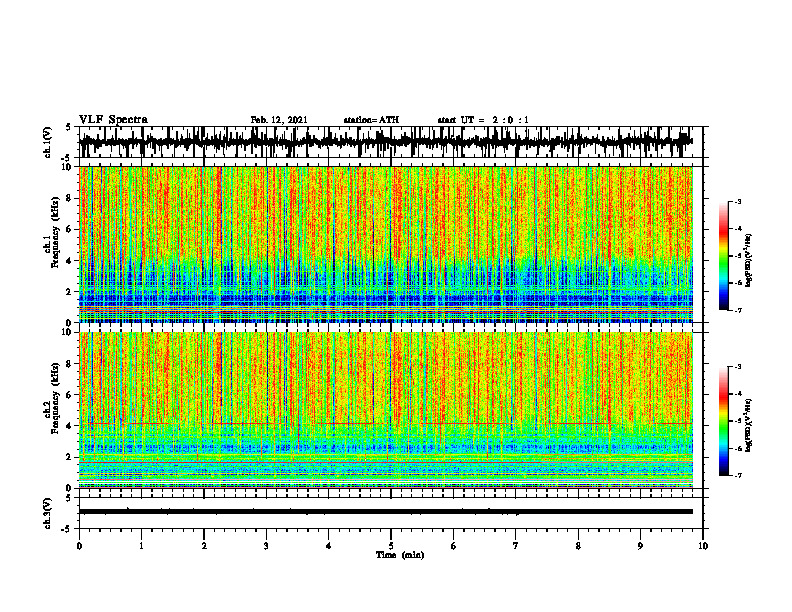Select the "Time (min)" axis label

[x=400, y=555]
